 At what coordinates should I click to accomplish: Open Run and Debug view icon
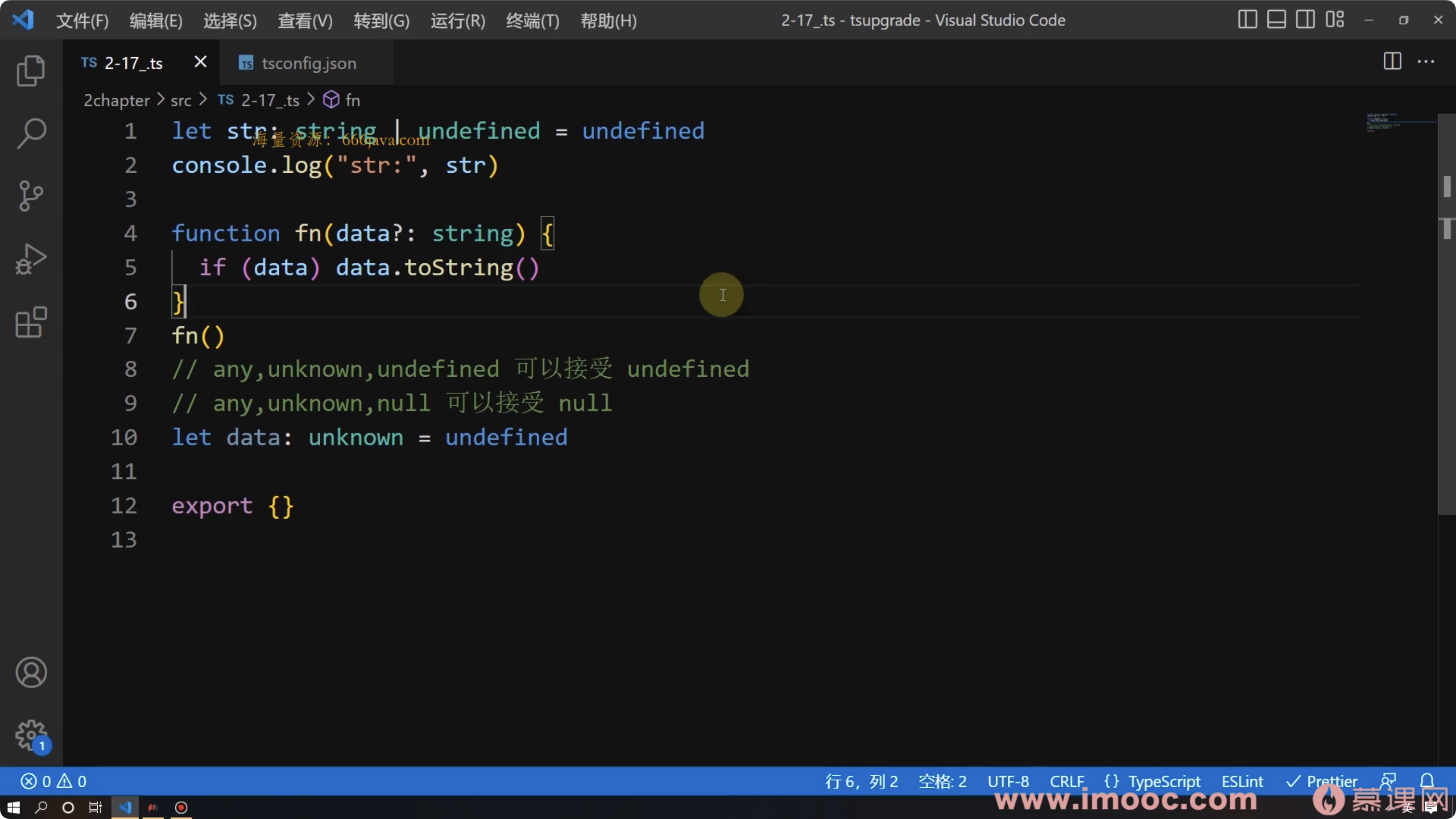[x=30, y=259]
